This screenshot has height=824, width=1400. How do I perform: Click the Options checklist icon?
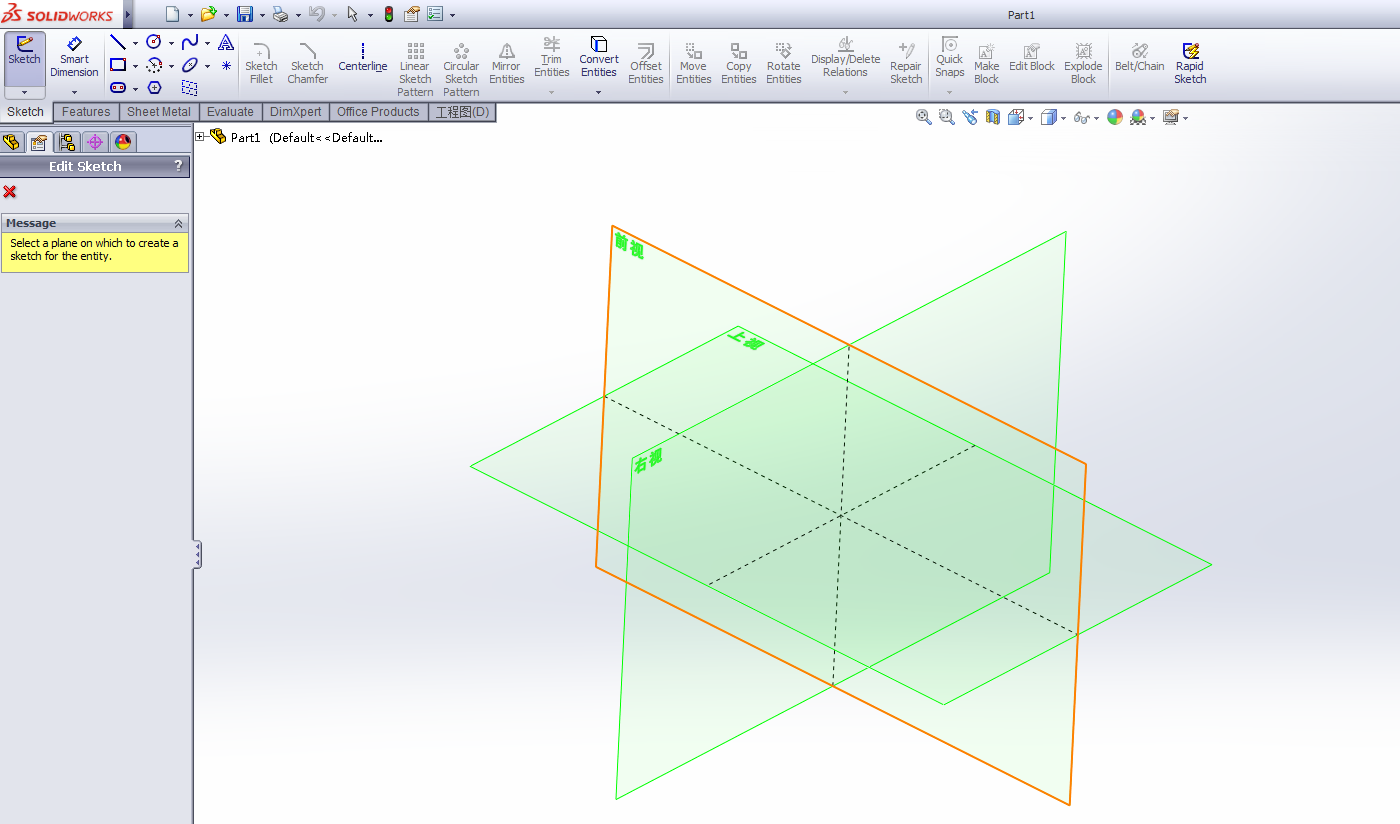point(435,14)
